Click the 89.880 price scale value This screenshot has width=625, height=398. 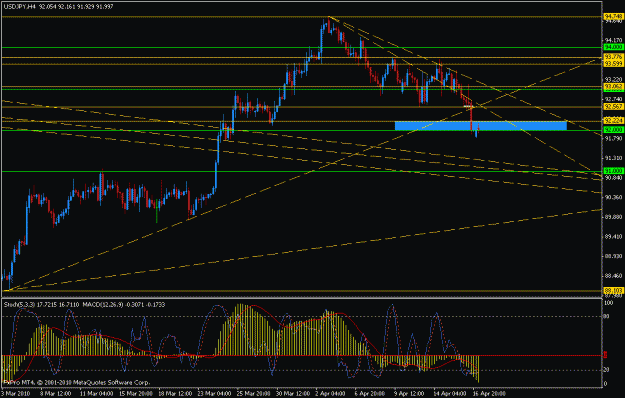[x=613, y=217]
